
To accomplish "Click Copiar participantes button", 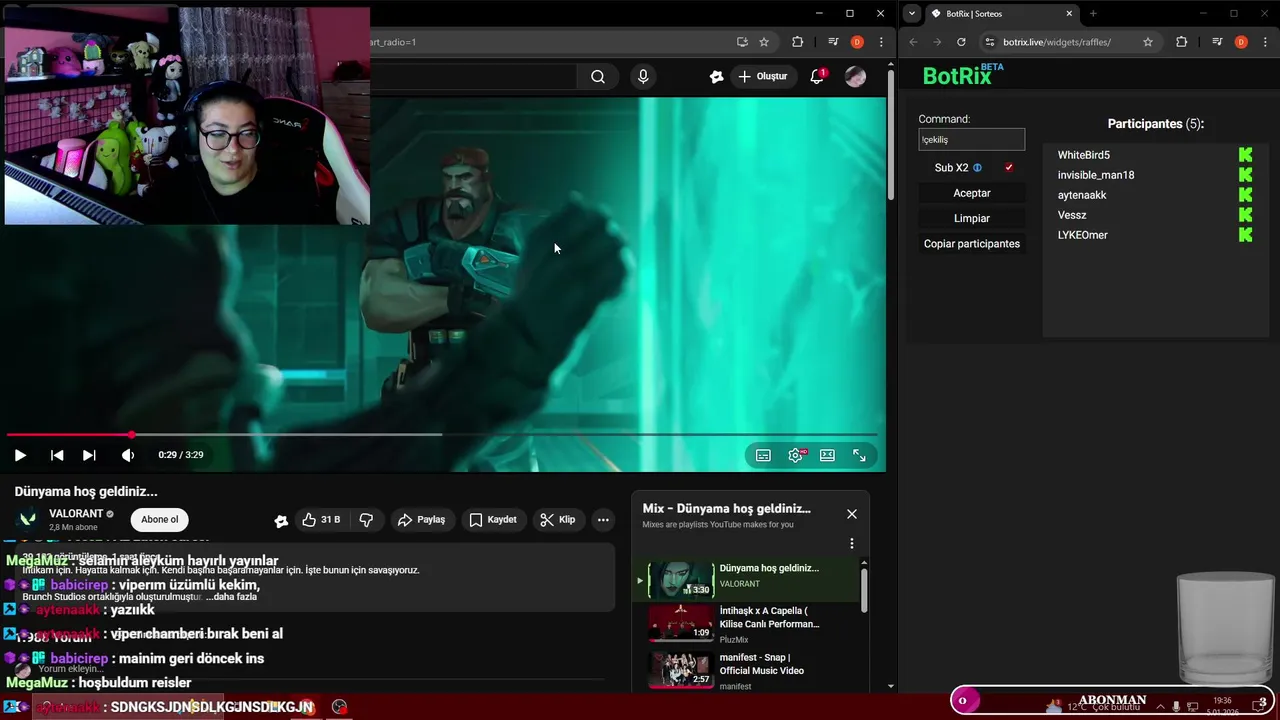I will [x=972, y=244].
